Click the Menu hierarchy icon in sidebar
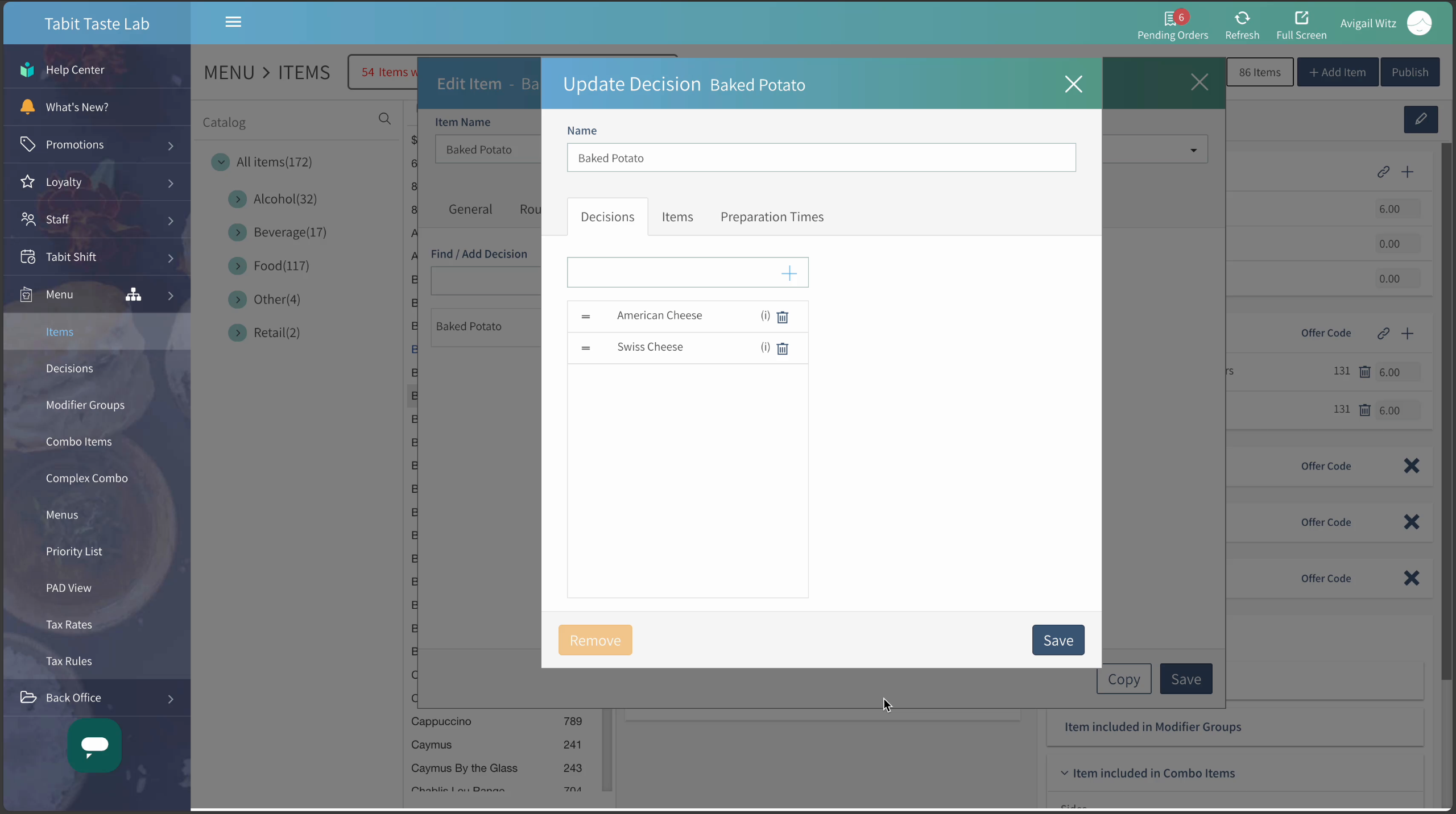 pos(134,294)
